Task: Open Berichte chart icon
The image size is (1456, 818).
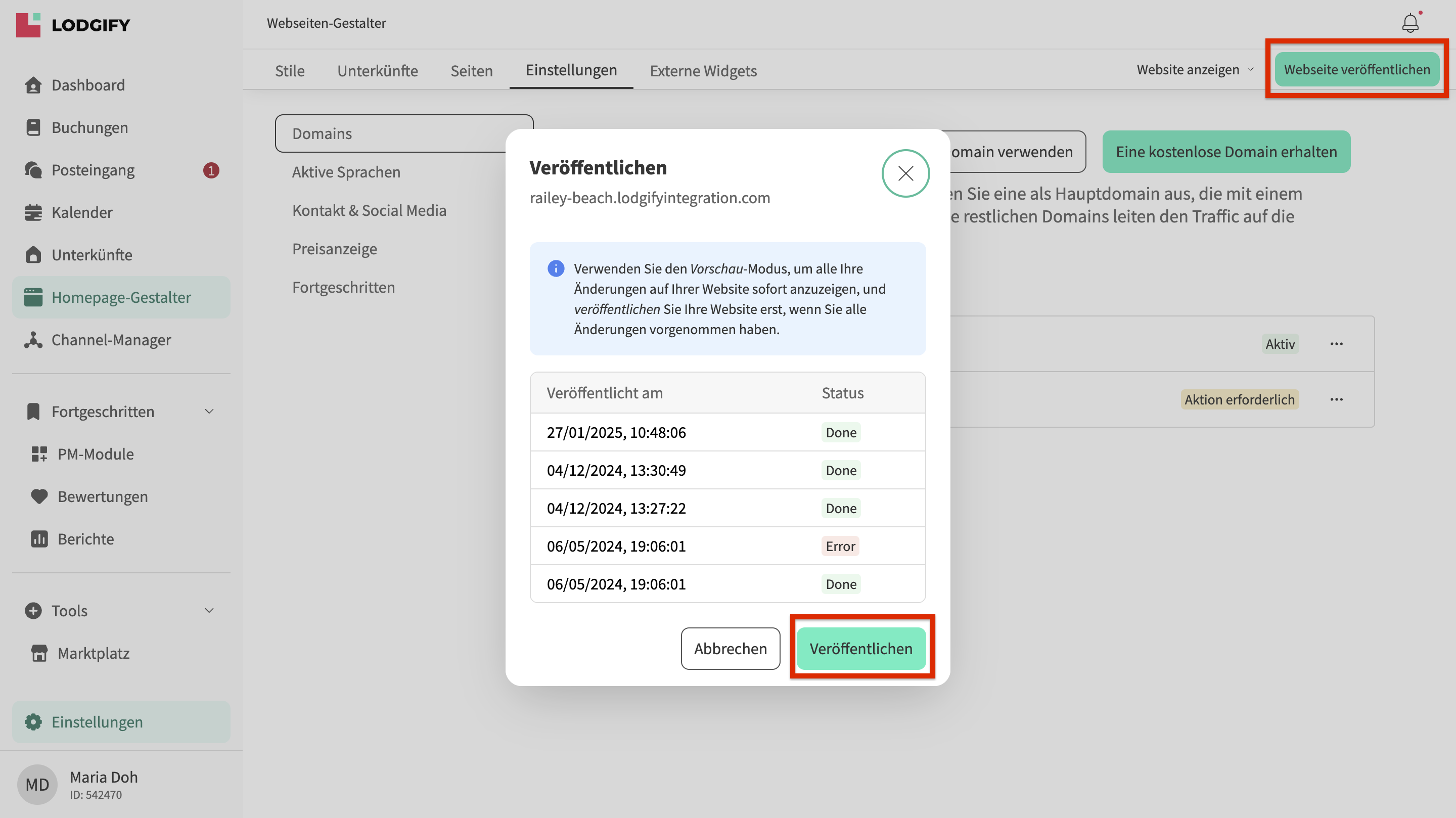Action: pyautogui.click(x=39, y=539)
